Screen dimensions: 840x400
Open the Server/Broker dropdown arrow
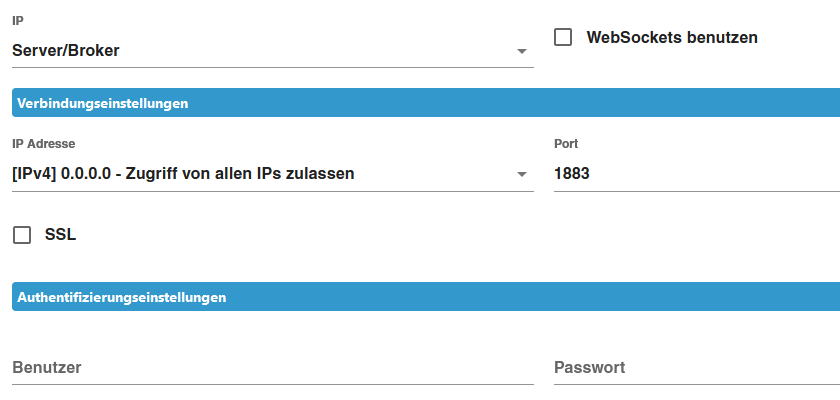tap(521, 51)
